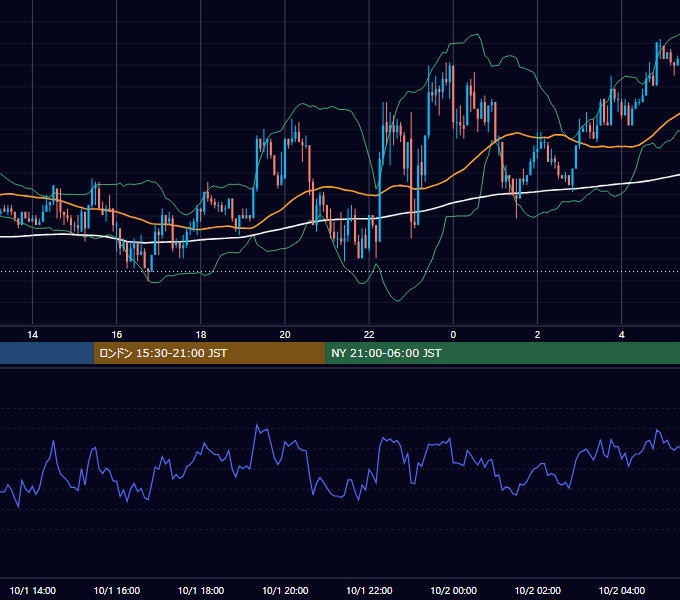Click the hour label 16 on the time axis
The image size is (680, 600).
[x=117, y=335]
